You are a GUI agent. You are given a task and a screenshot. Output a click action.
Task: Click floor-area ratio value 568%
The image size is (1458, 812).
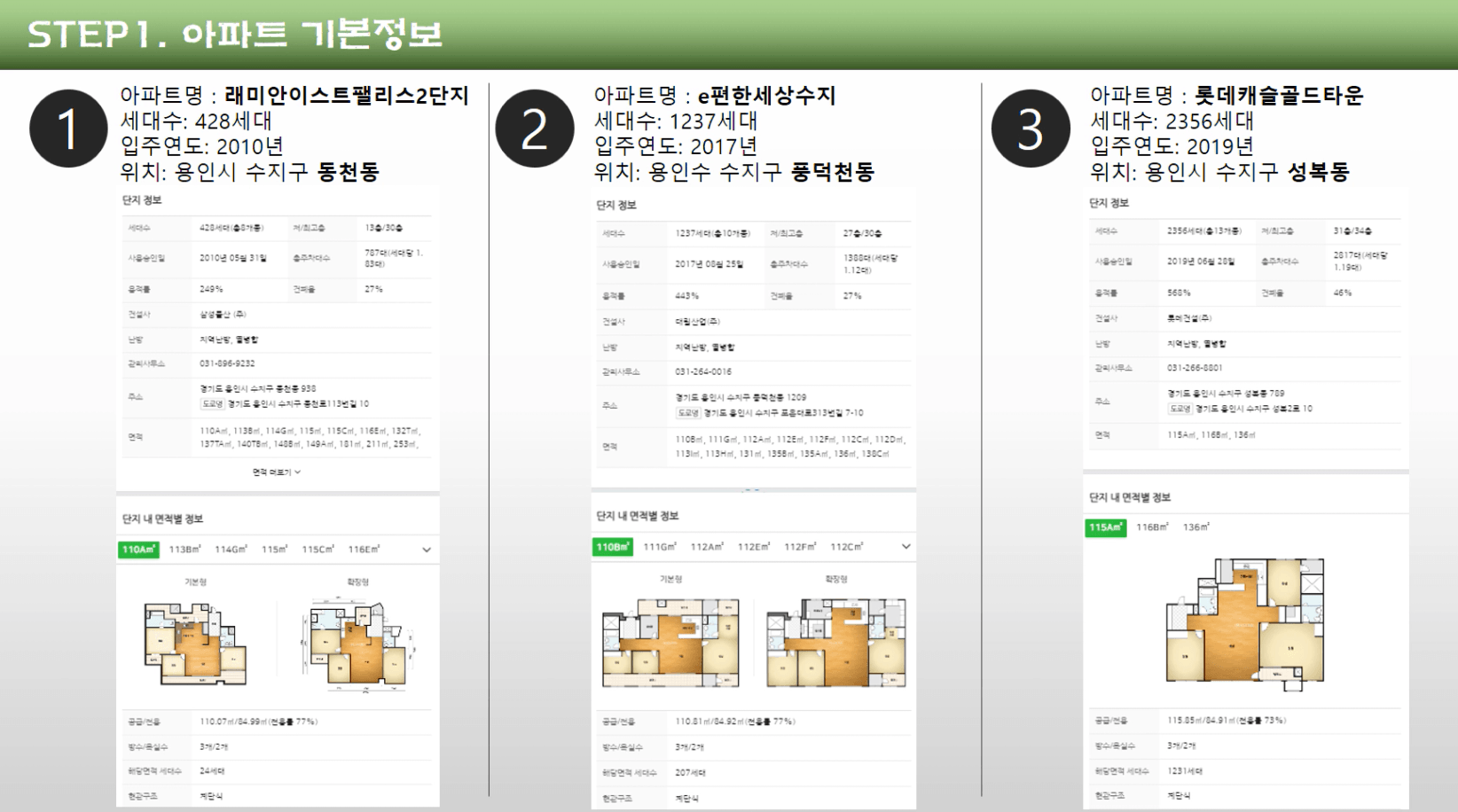(1179, 293)
